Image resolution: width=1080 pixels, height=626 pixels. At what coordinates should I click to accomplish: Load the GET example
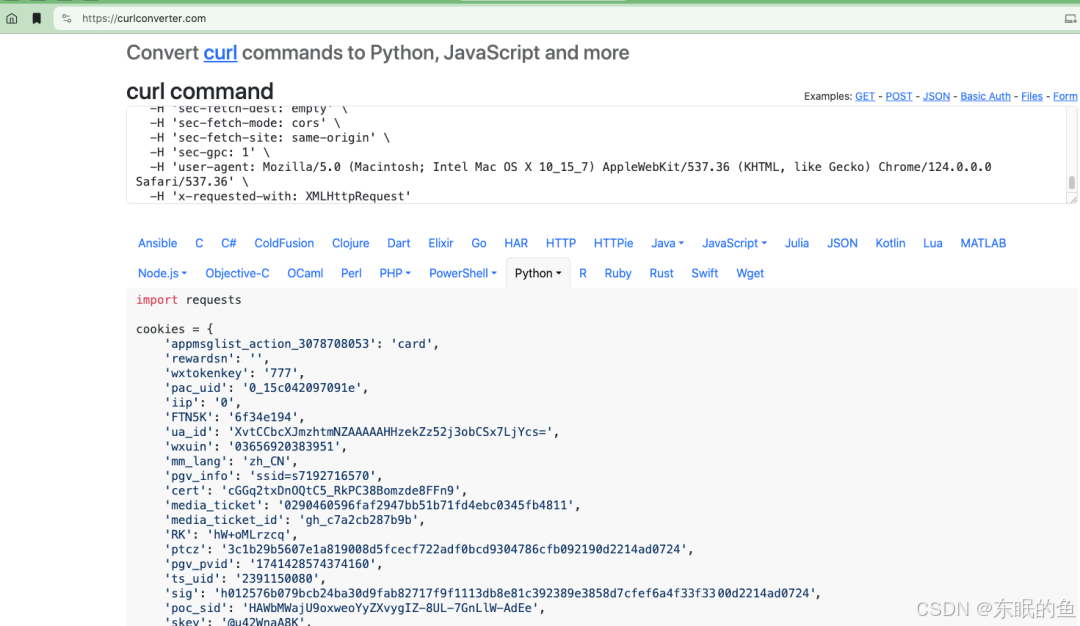pyautogui.click(x=864, y=96)
